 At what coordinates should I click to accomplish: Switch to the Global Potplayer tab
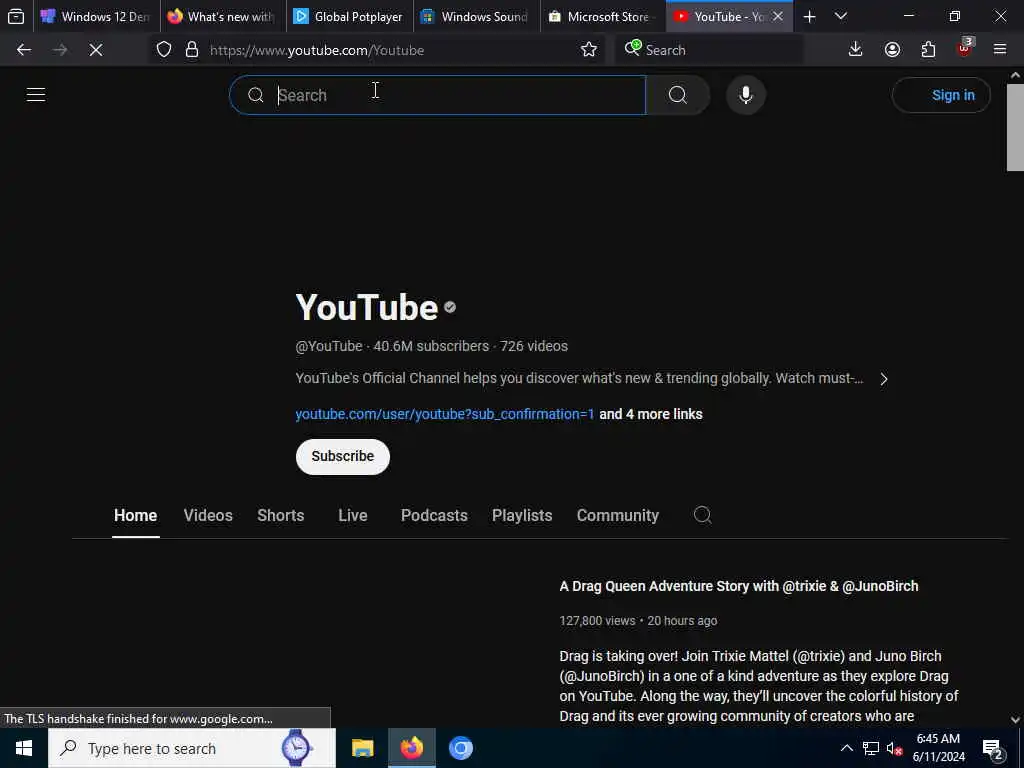coord(349,16)
